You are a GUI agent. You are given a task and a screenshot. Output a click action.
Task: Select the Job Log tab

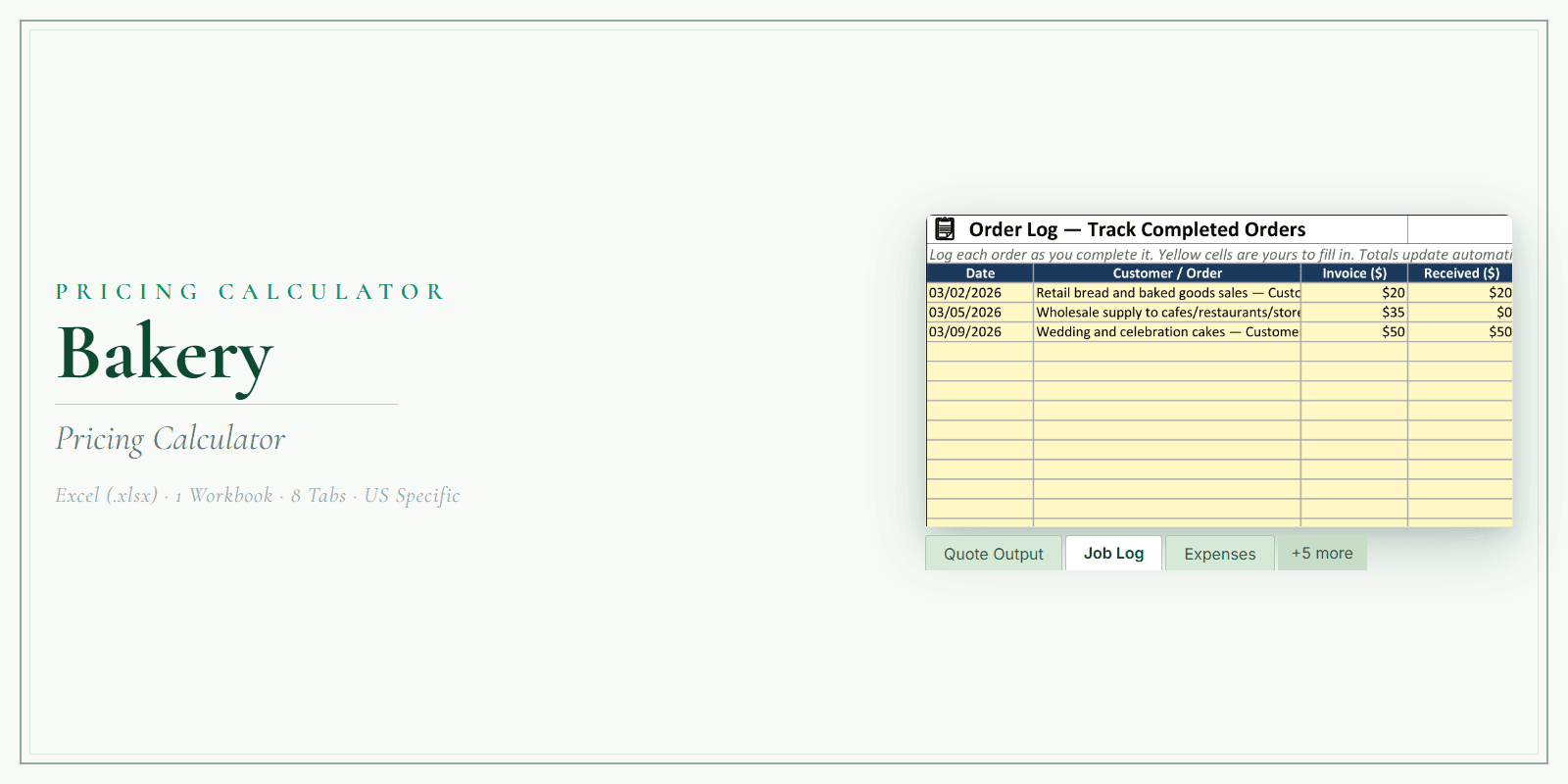(1113, 553)
